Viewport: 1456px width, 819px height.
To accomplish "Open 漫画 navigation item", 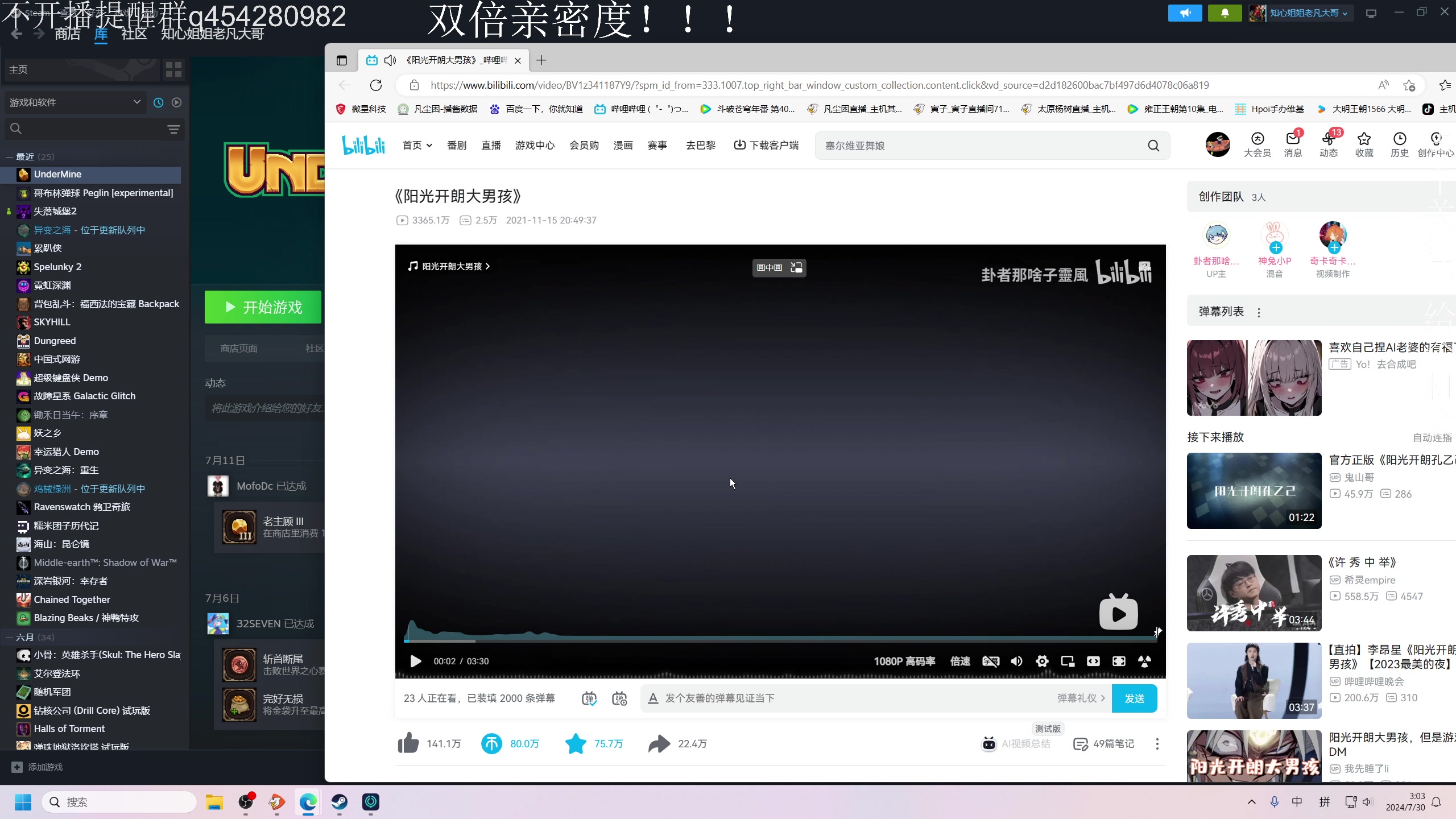I will (x=623, y=145).
